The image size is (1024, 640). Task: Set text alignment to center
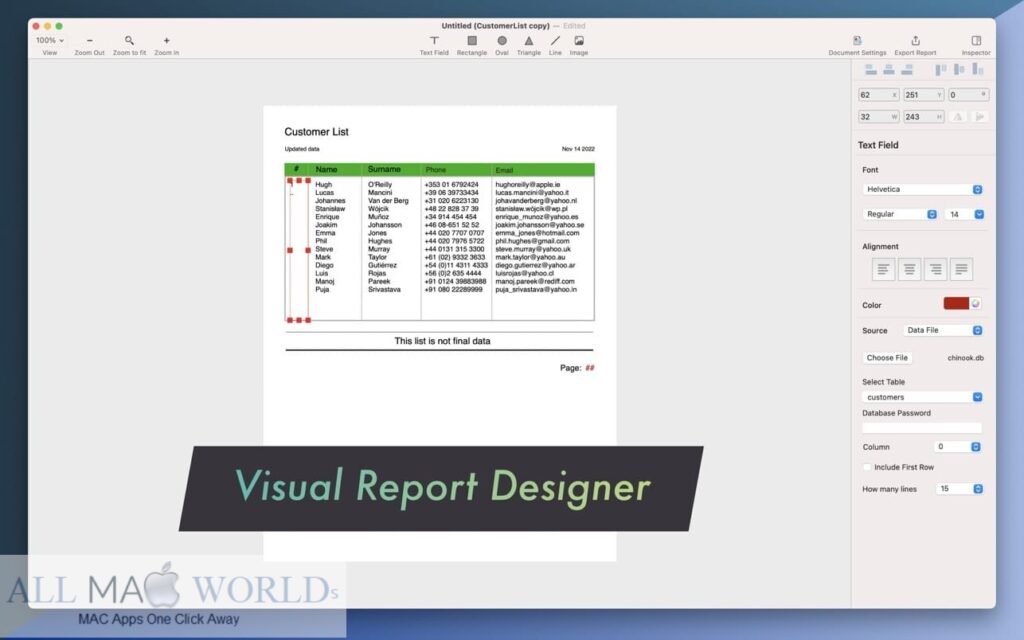click(909, 269)
